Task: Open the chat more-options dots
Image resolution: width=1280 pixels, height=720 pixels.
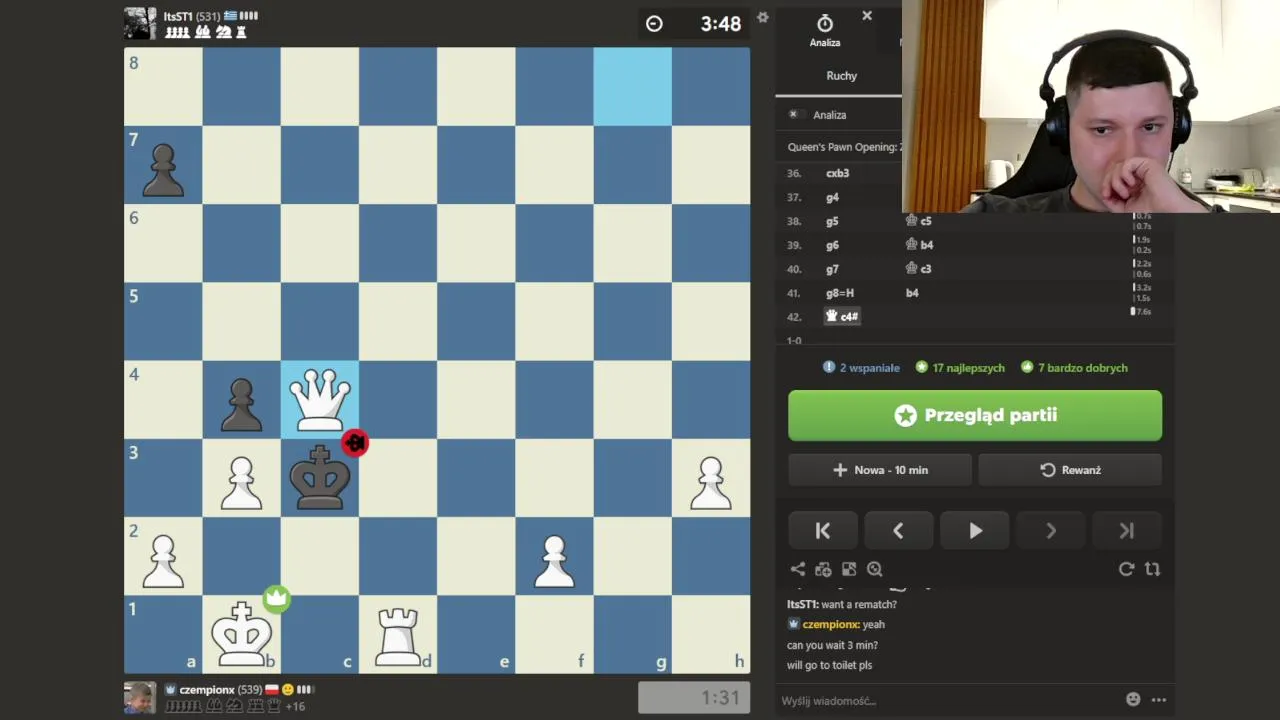Action: click(x=1158, y=700)
